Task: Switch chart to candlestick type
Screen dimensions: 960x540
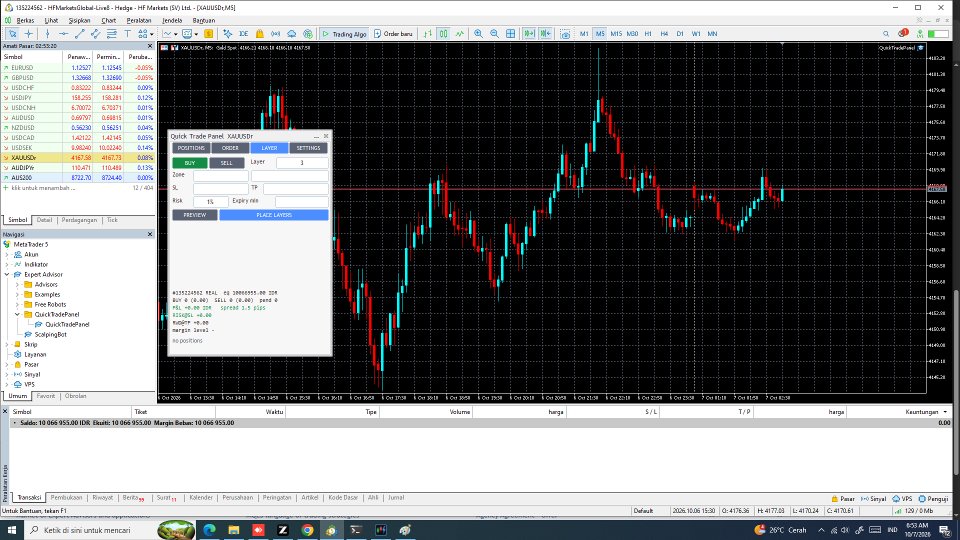Action: coord(443,34)
